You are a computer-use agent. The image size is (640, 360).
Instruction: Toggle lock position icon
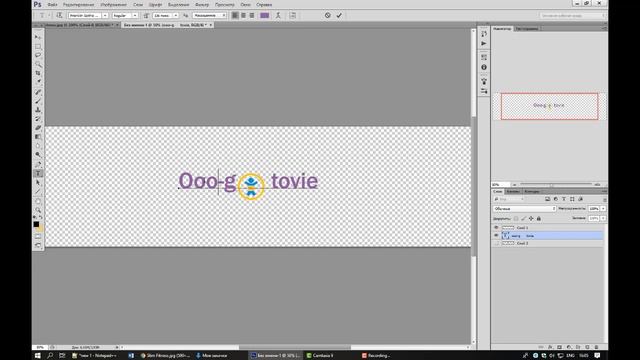(531, 219)
